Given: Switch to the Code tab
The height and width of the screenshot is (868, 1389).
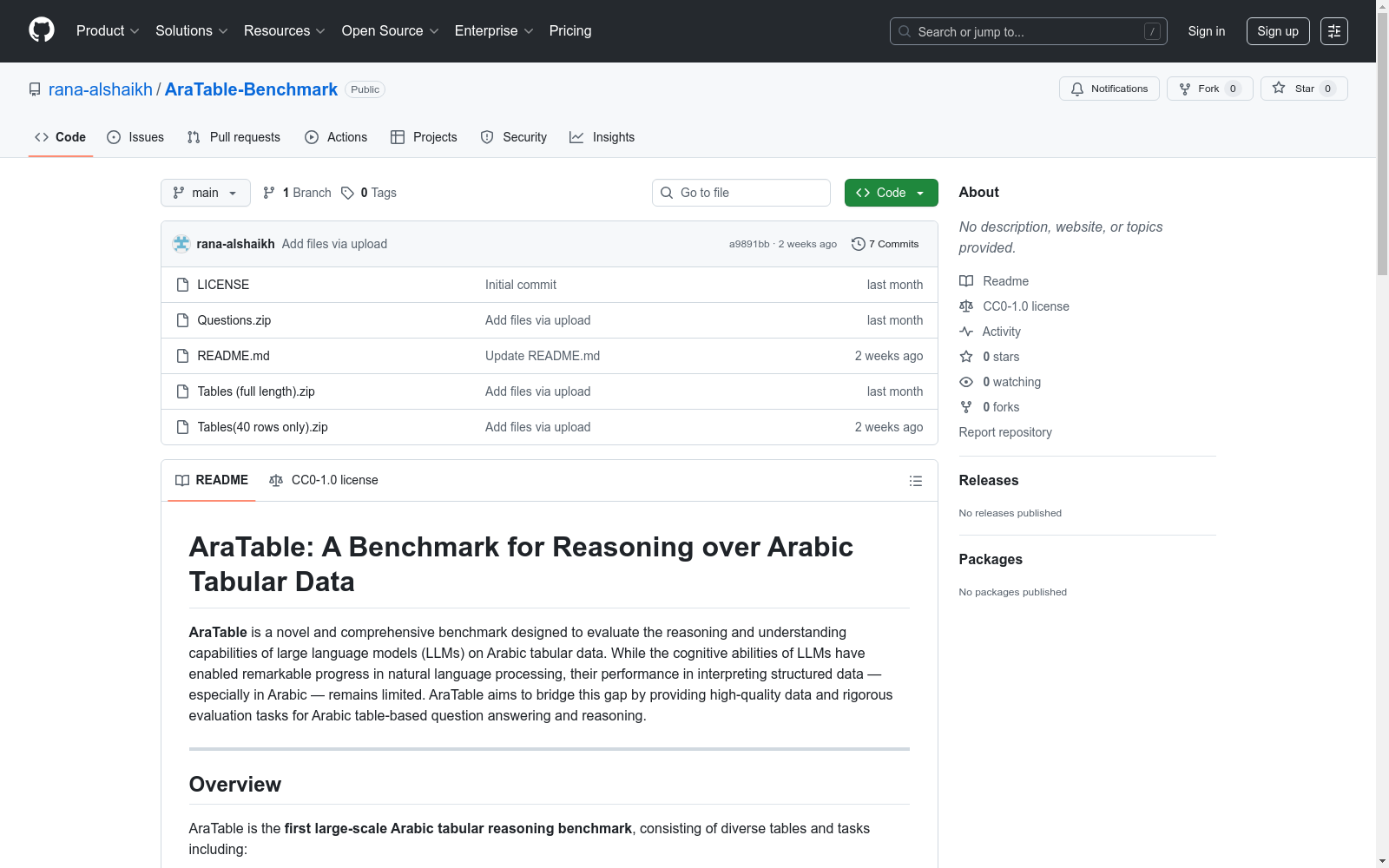Looking at the screenshot, I should coord(61,137).
